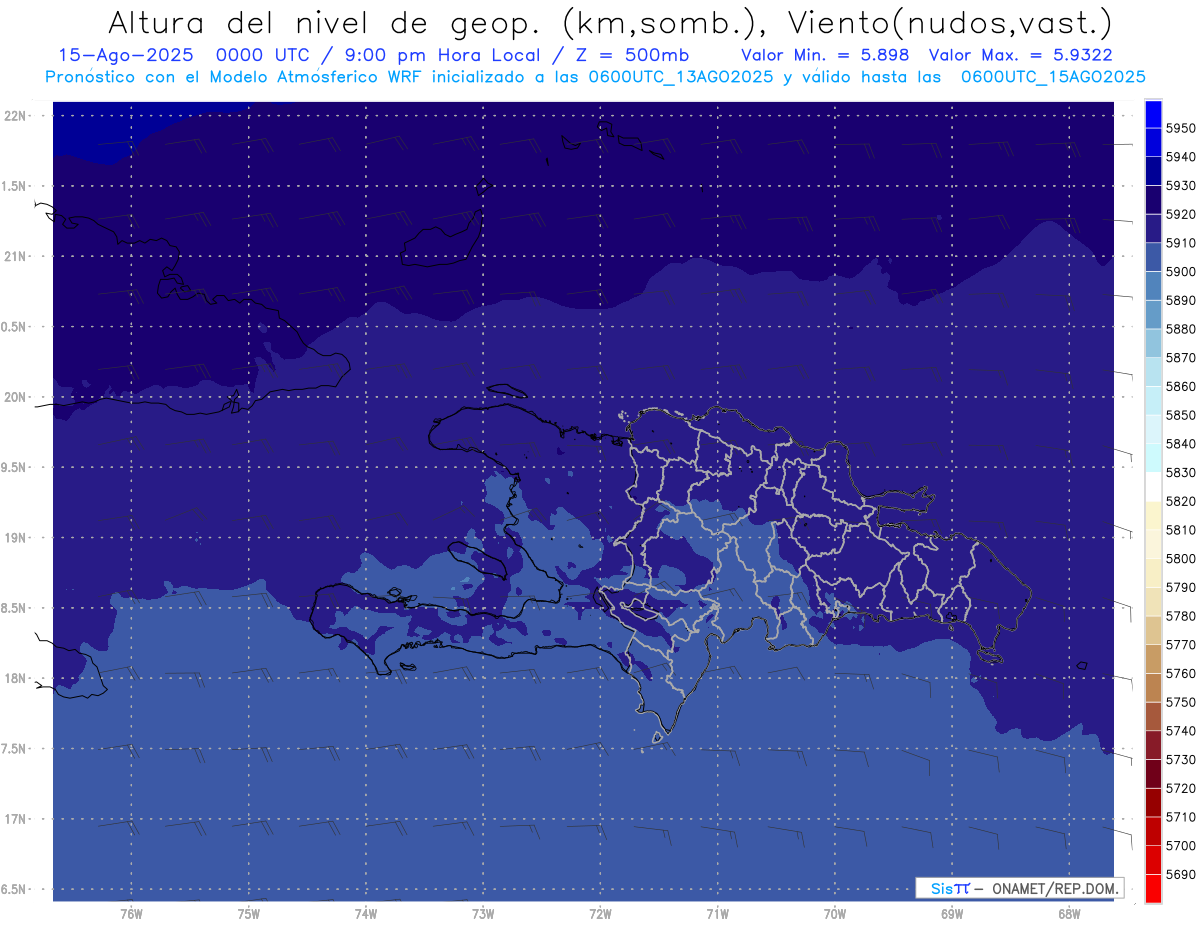Screen dimensions: 1200x927
Task: Select the bright red band below 5690 in legend
Action: [1153, 888]
